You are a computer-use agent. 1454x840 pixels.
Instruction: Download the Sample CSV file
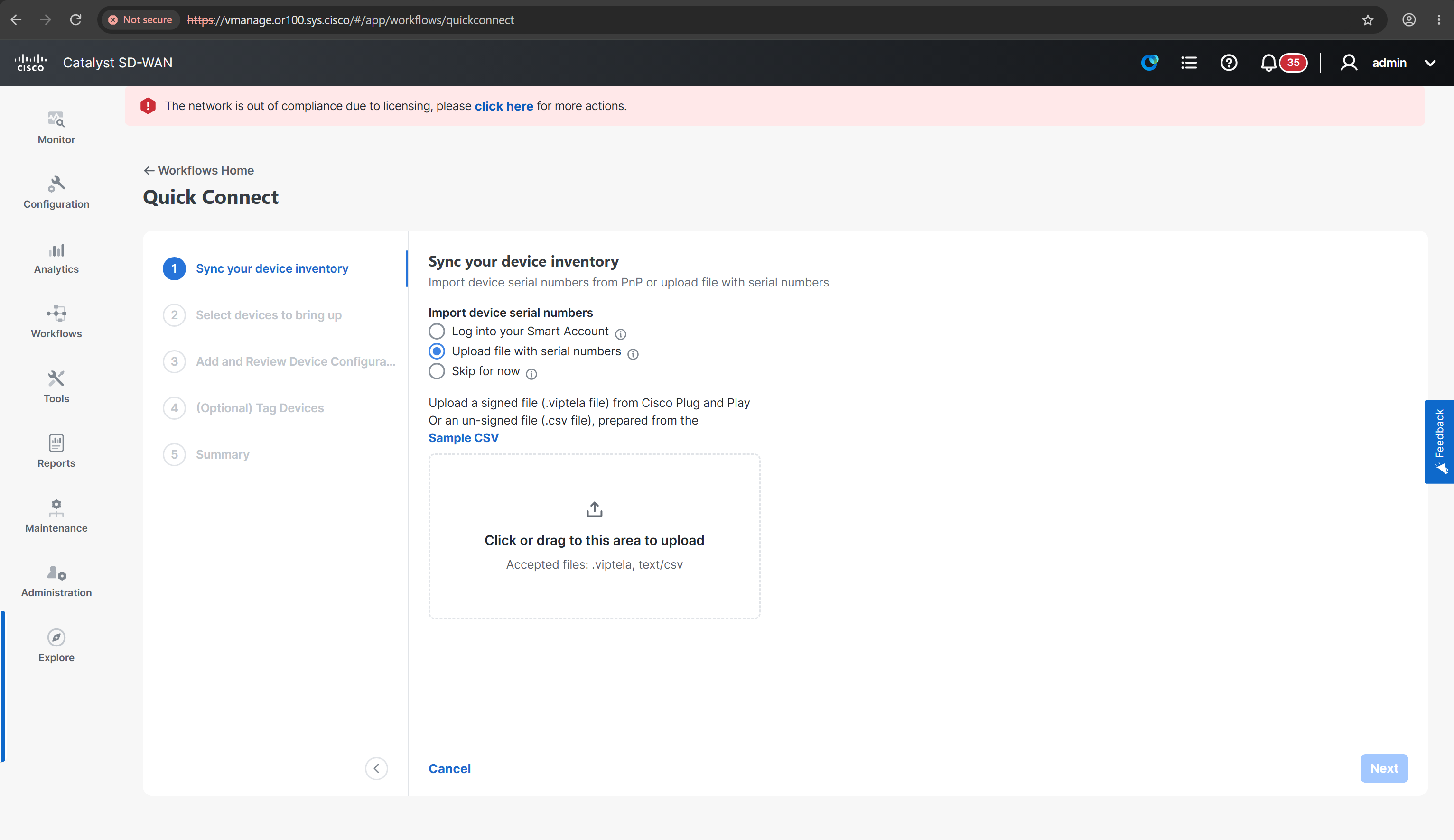pos(463,438)
